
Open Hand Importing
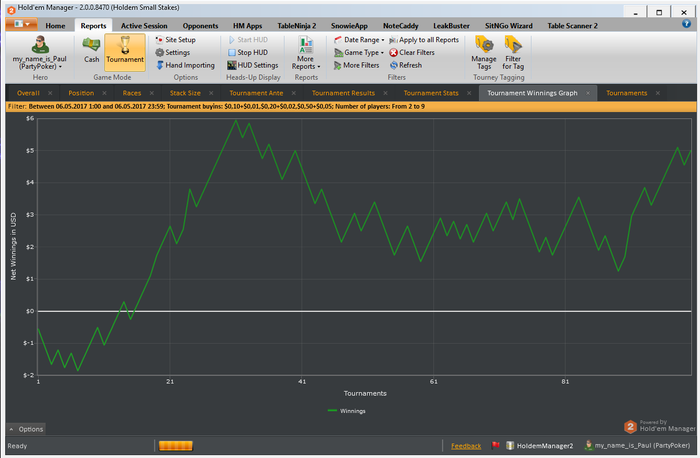click(x=185, y=65)
